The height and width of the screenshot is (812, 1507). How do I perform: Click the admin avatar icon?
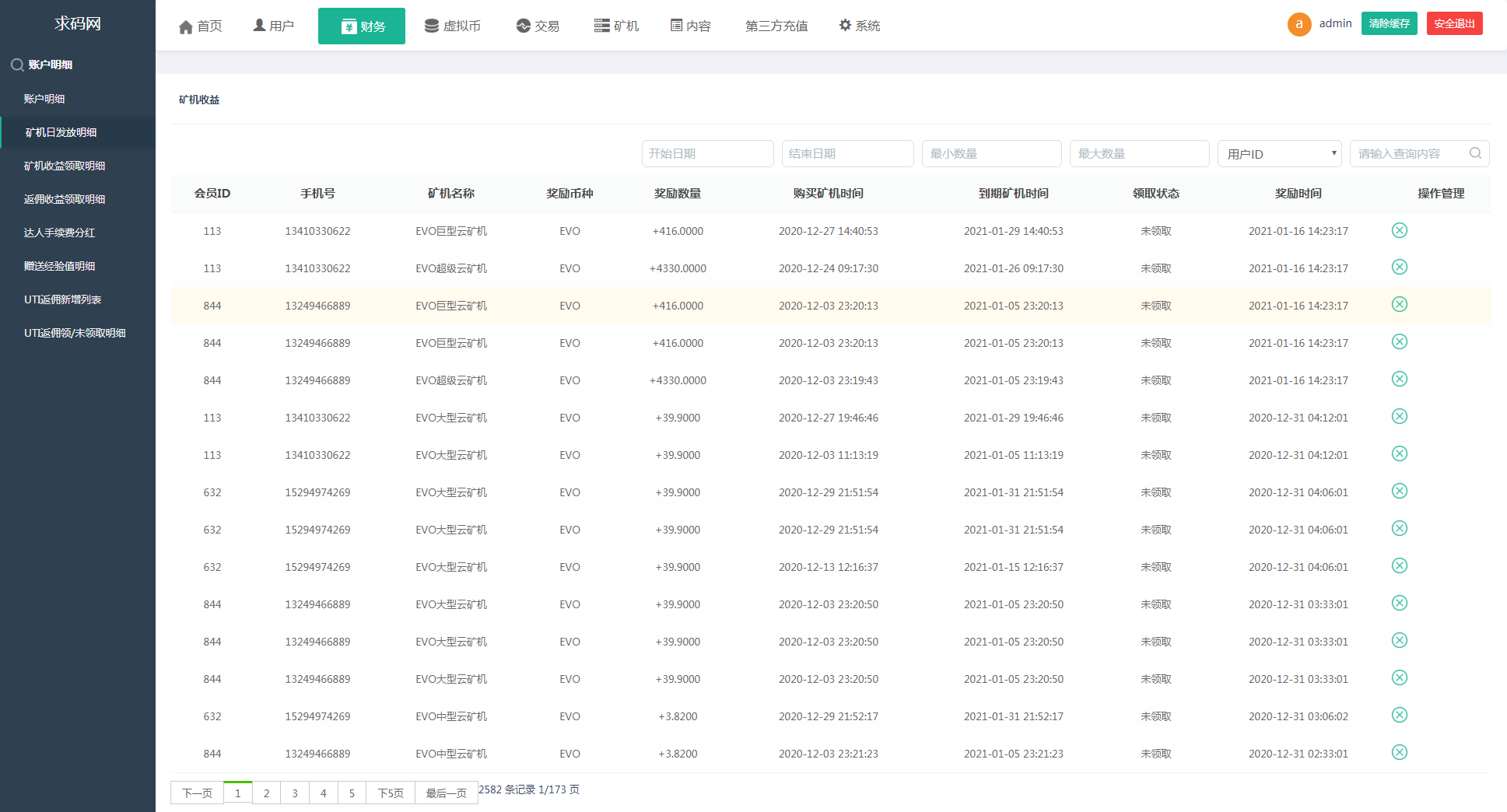point(1299,24)
